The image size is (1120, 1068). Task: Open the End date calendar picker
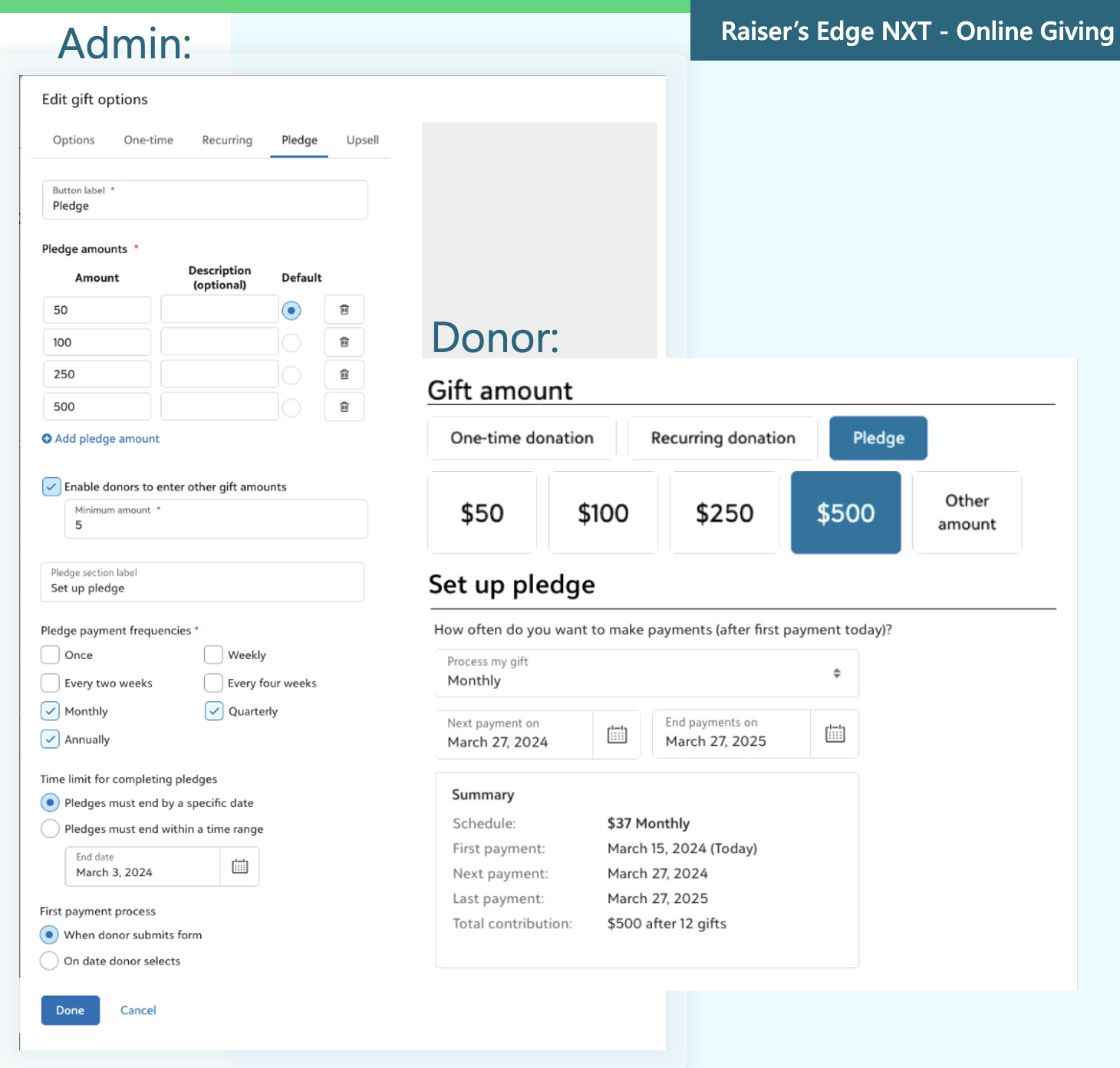[240, 865]
